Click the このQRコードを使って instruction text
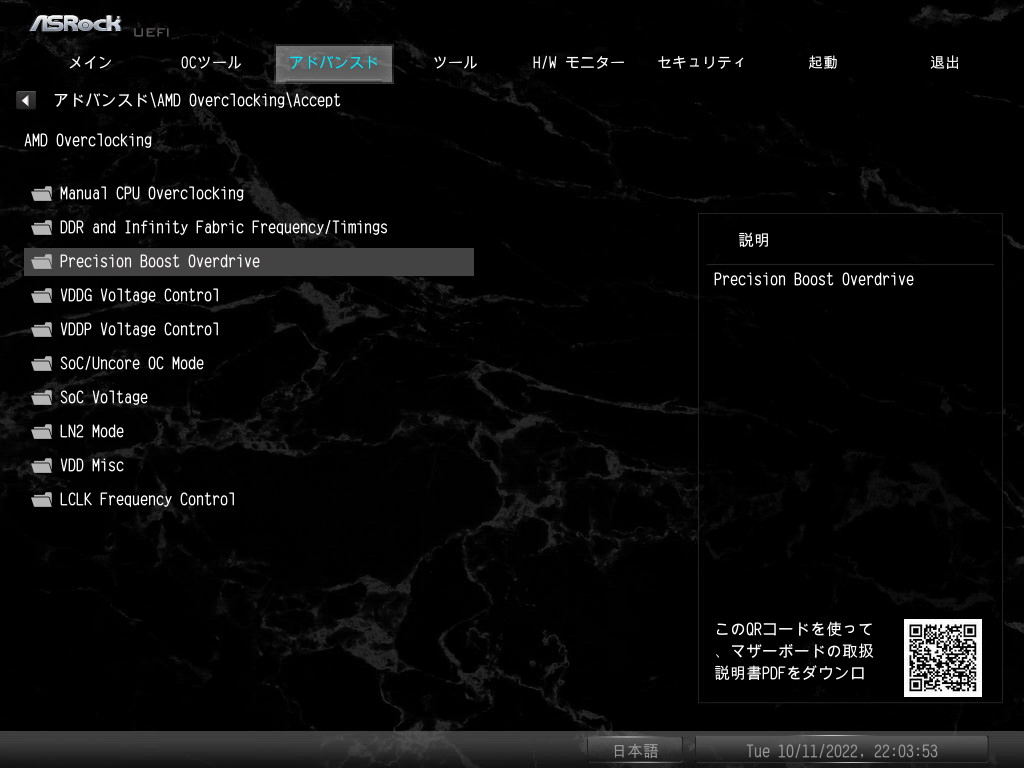This screenshot has height=768, width=1024. [x=794, y=651]
